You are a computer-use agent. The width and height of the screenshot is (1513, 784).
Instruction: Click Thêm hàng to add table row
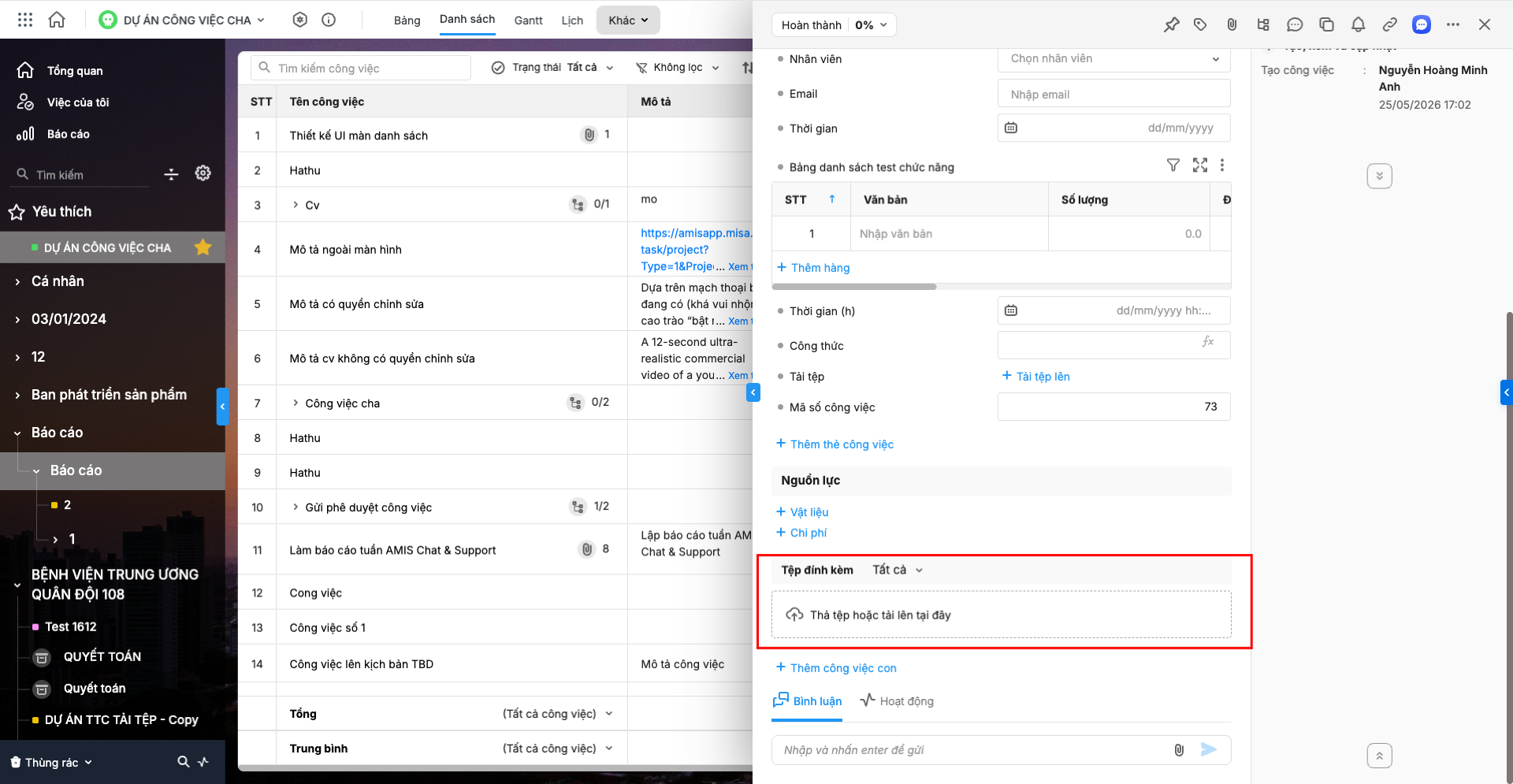(x=813, y=268)
